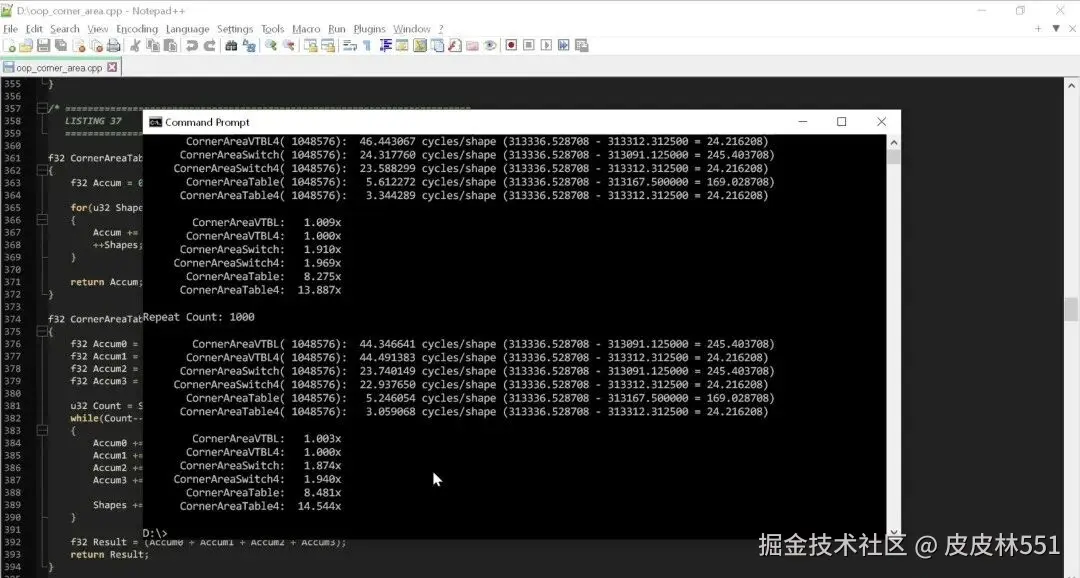Click the Close document toolbar icon

coord(79,45)
